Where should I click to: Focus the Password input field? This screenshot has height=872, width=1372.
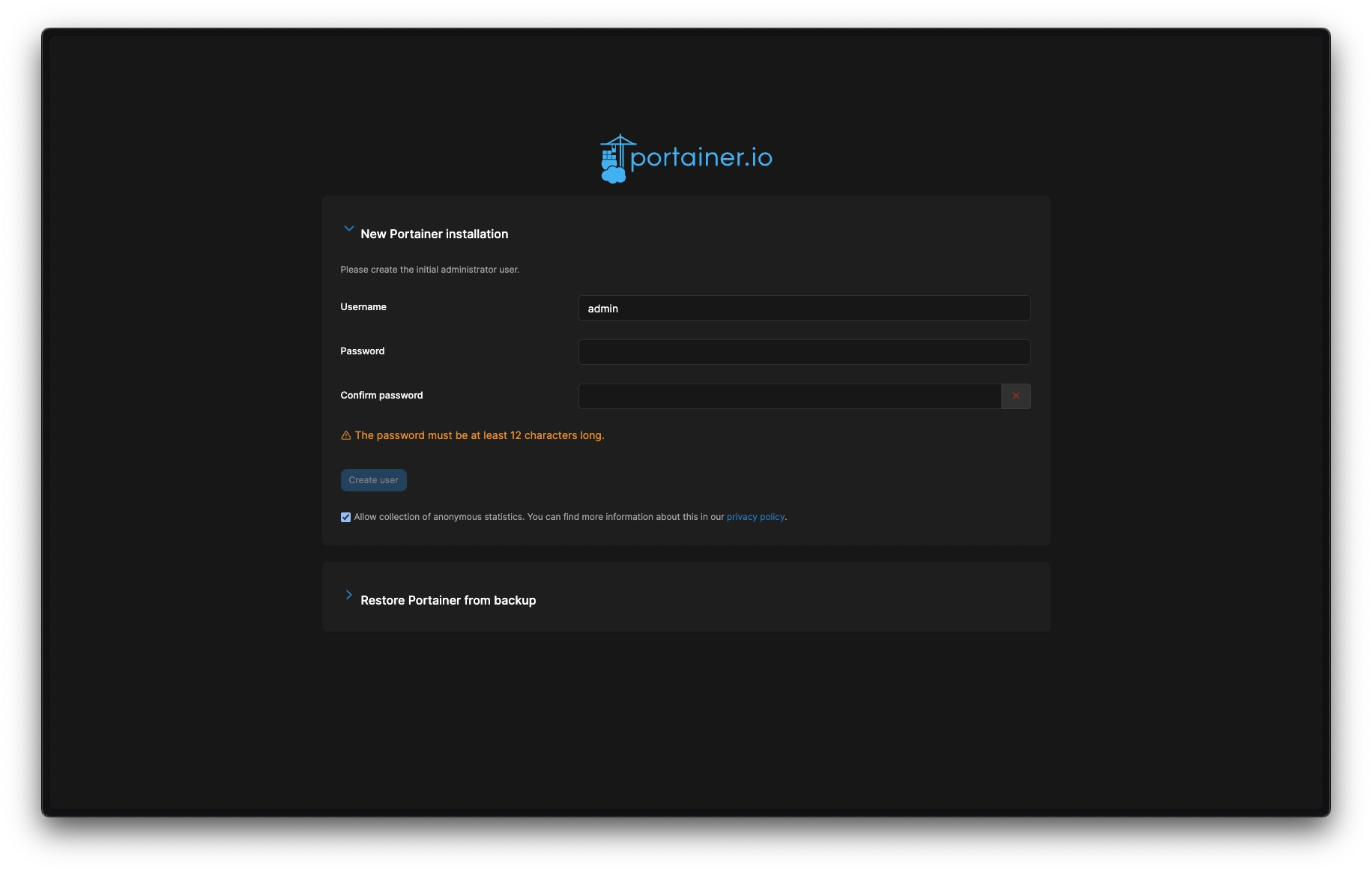[804, 352]
